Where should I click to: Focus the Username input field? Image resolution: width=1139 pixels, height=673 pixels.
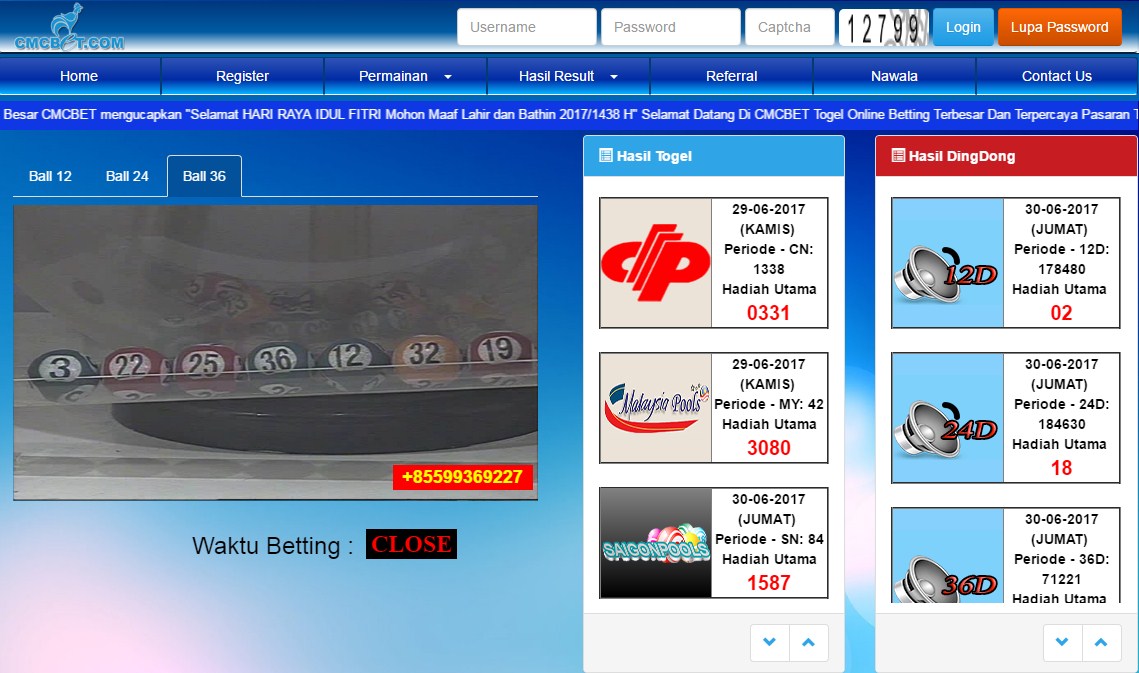click(527, 27)
